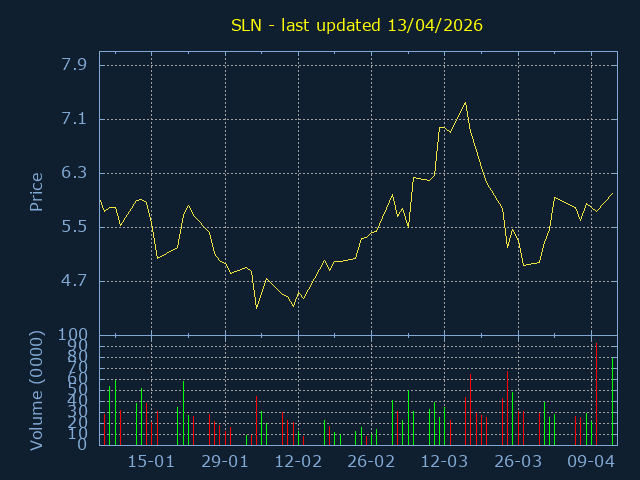Click the Volume (0000) axis label
This screenshot has width=640, height=480.
tap(36, 389)
